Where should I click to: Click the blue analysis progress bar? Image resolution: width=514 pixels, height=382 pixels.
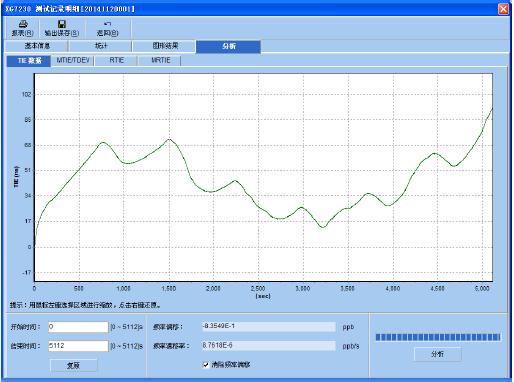[438, 337]
